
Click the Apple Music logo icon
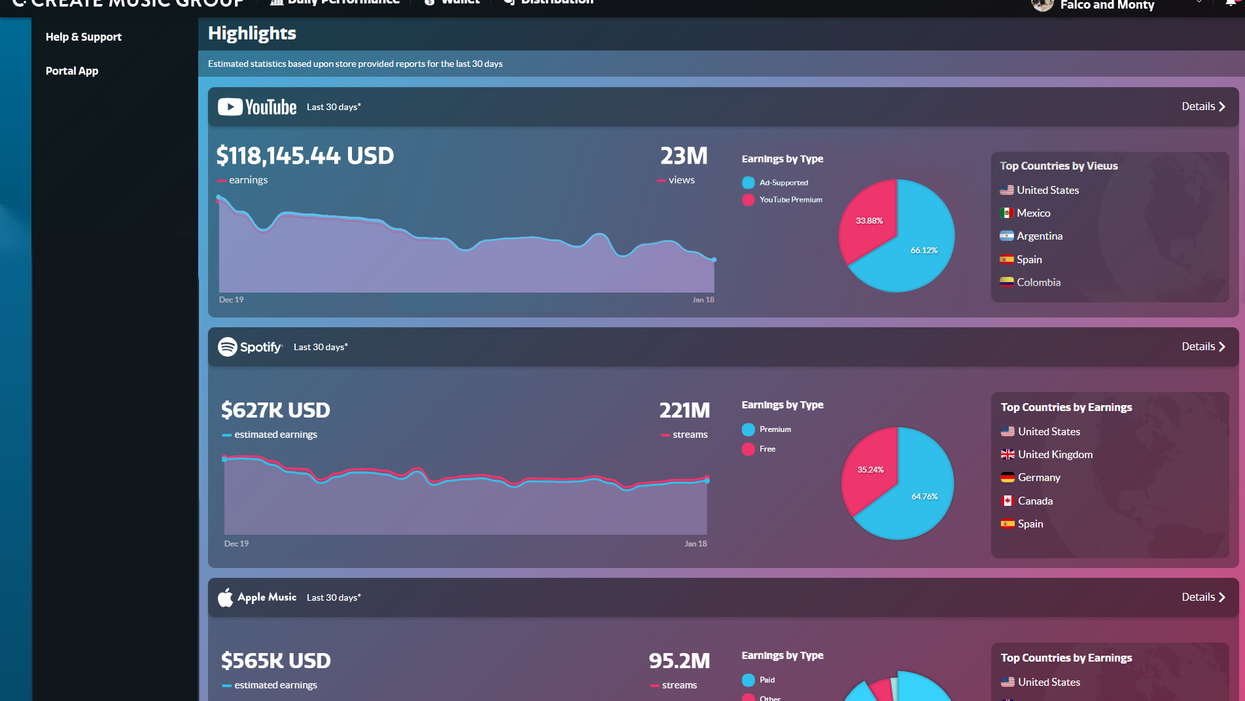226,597
